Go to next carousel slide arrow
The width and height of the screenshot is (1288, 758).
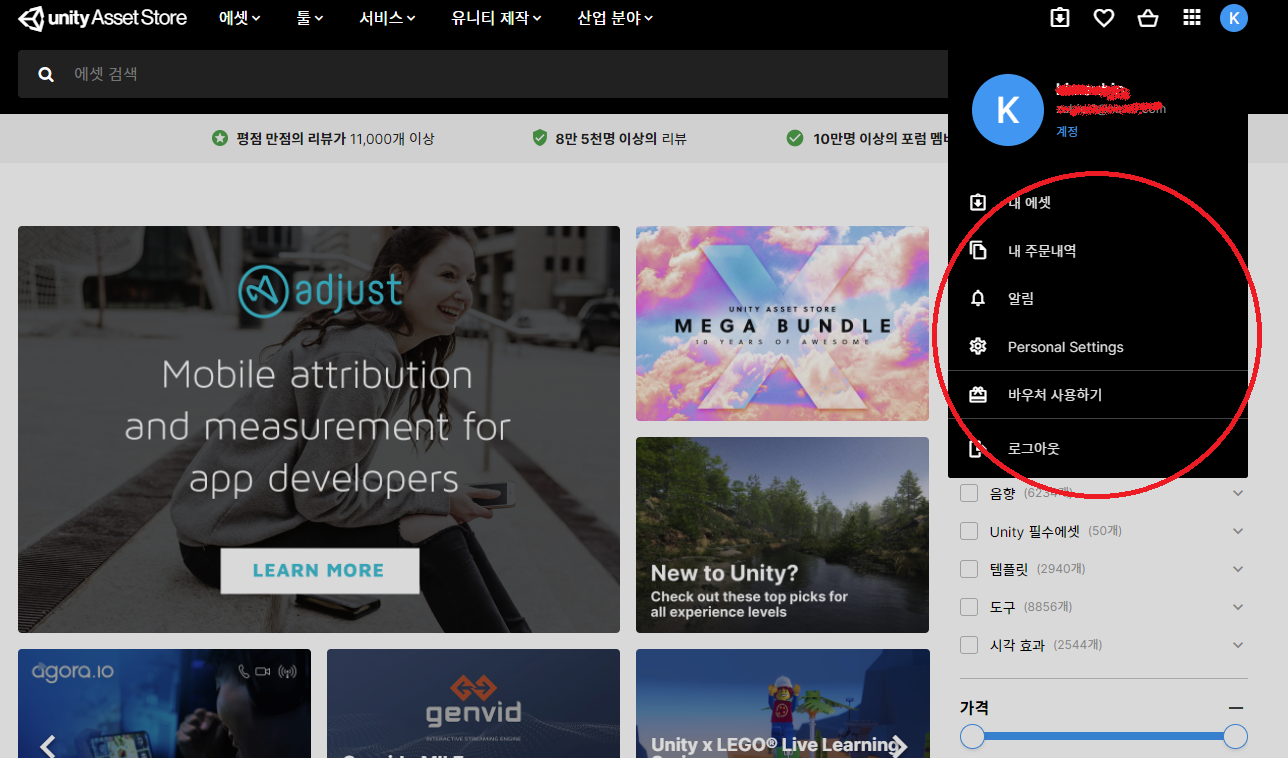tap(899, 746)
